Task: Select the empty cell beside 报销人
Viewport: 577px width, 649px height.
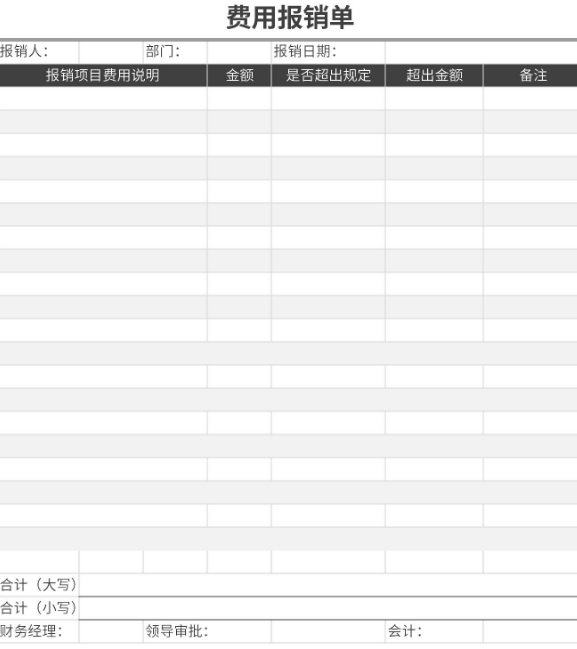Action: pos(111,52)
